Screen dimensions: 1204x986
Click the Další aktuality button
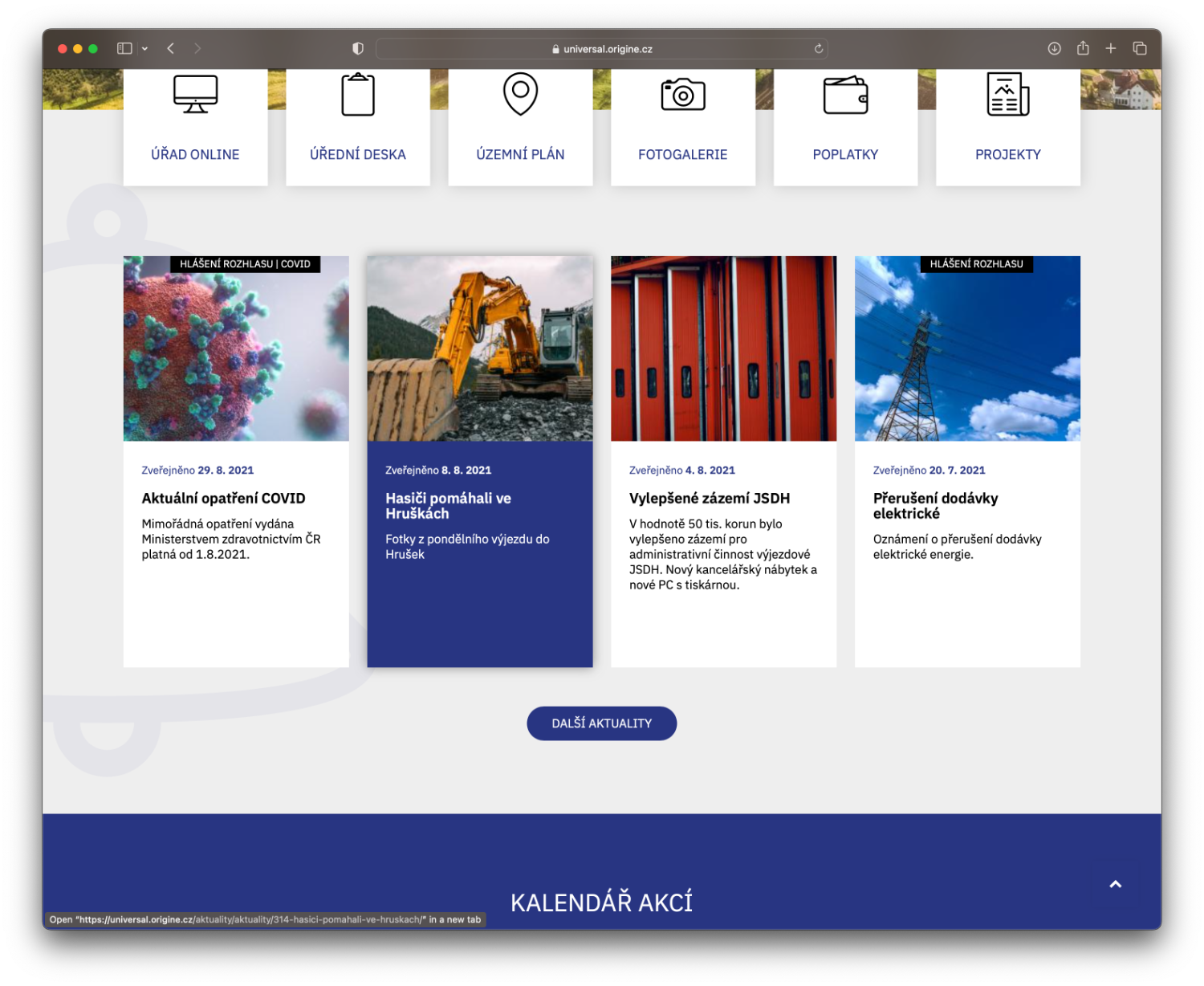click(x=601, y=723)
